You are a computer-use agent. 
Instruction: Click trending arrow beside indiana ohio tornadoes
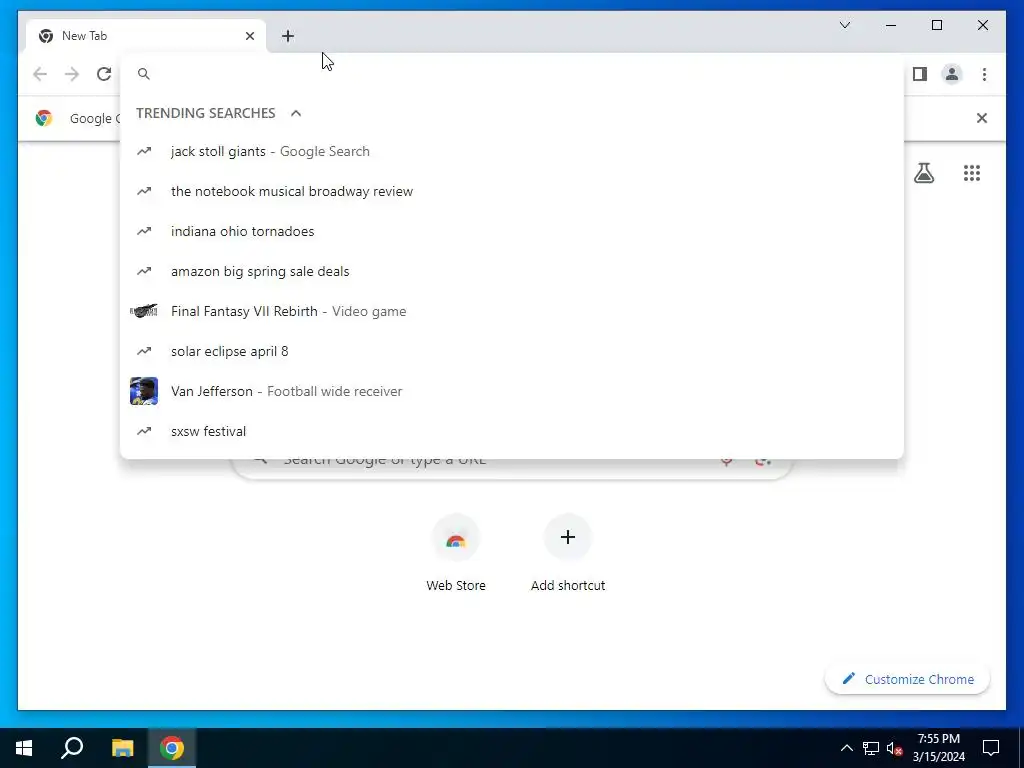point(144,231)
